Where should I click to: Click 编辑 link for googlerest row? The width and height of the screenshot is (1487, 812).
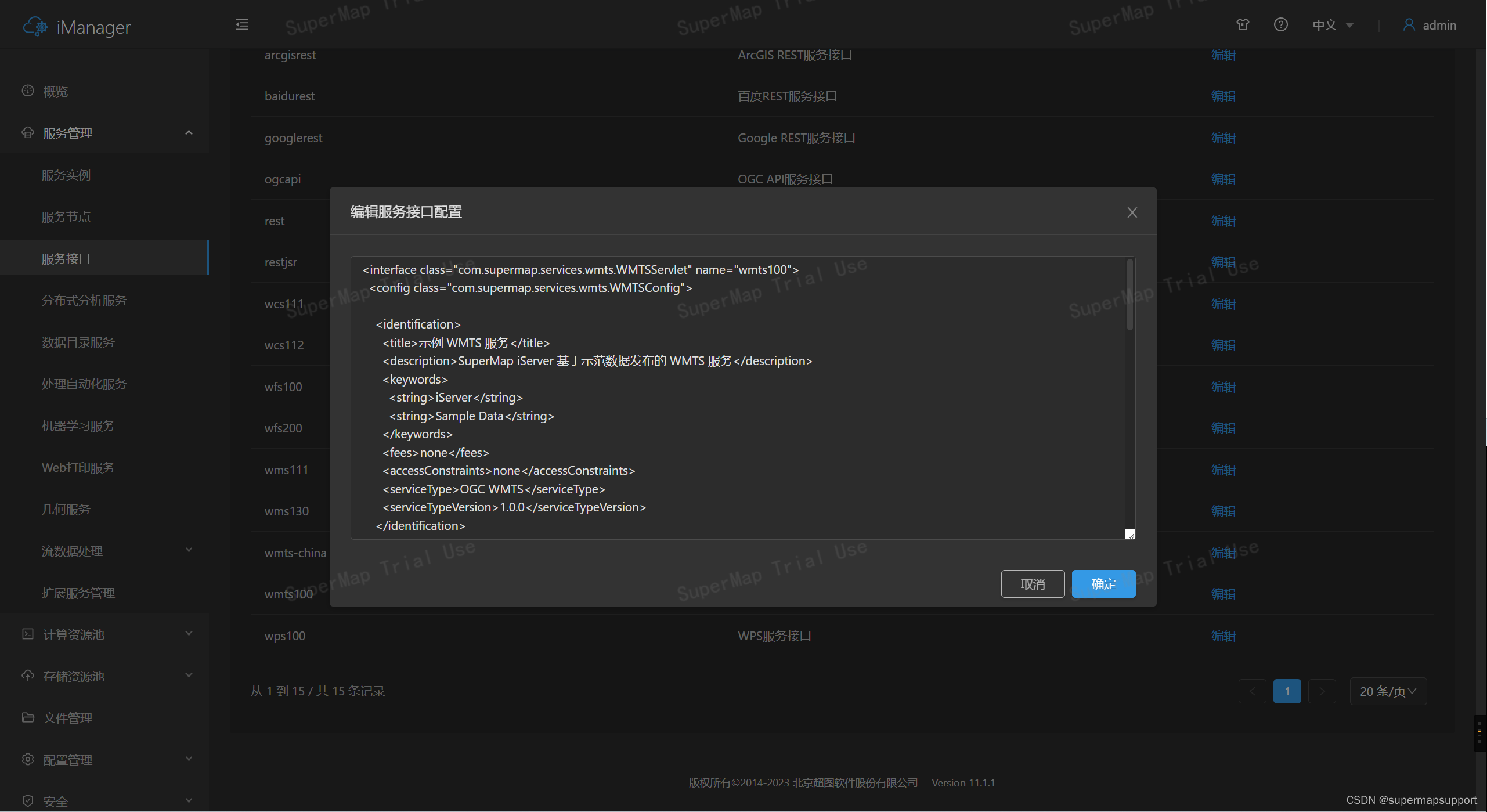click(x=1223, y=138)
